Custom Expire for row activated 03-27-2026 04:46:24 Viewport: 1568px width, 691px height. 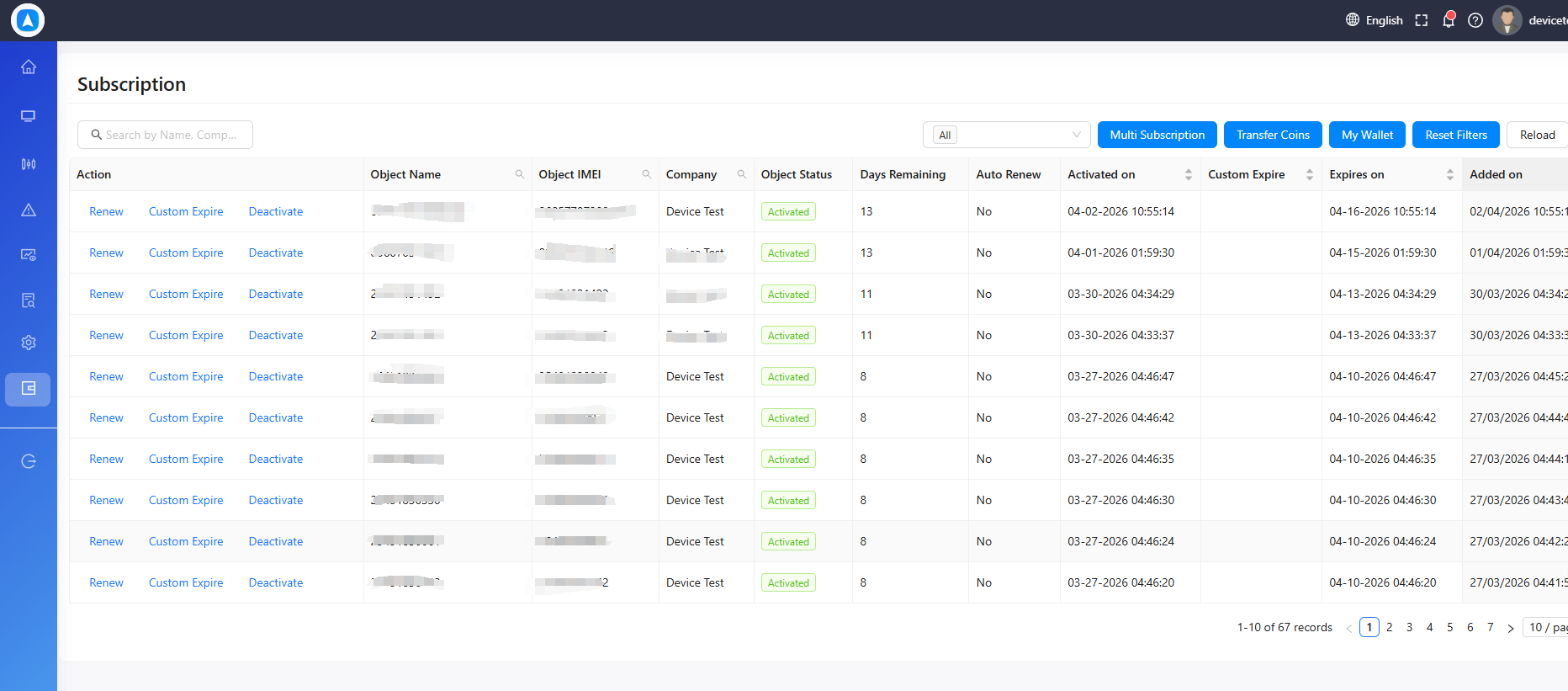pyautogui.click(x=186, y=541)
